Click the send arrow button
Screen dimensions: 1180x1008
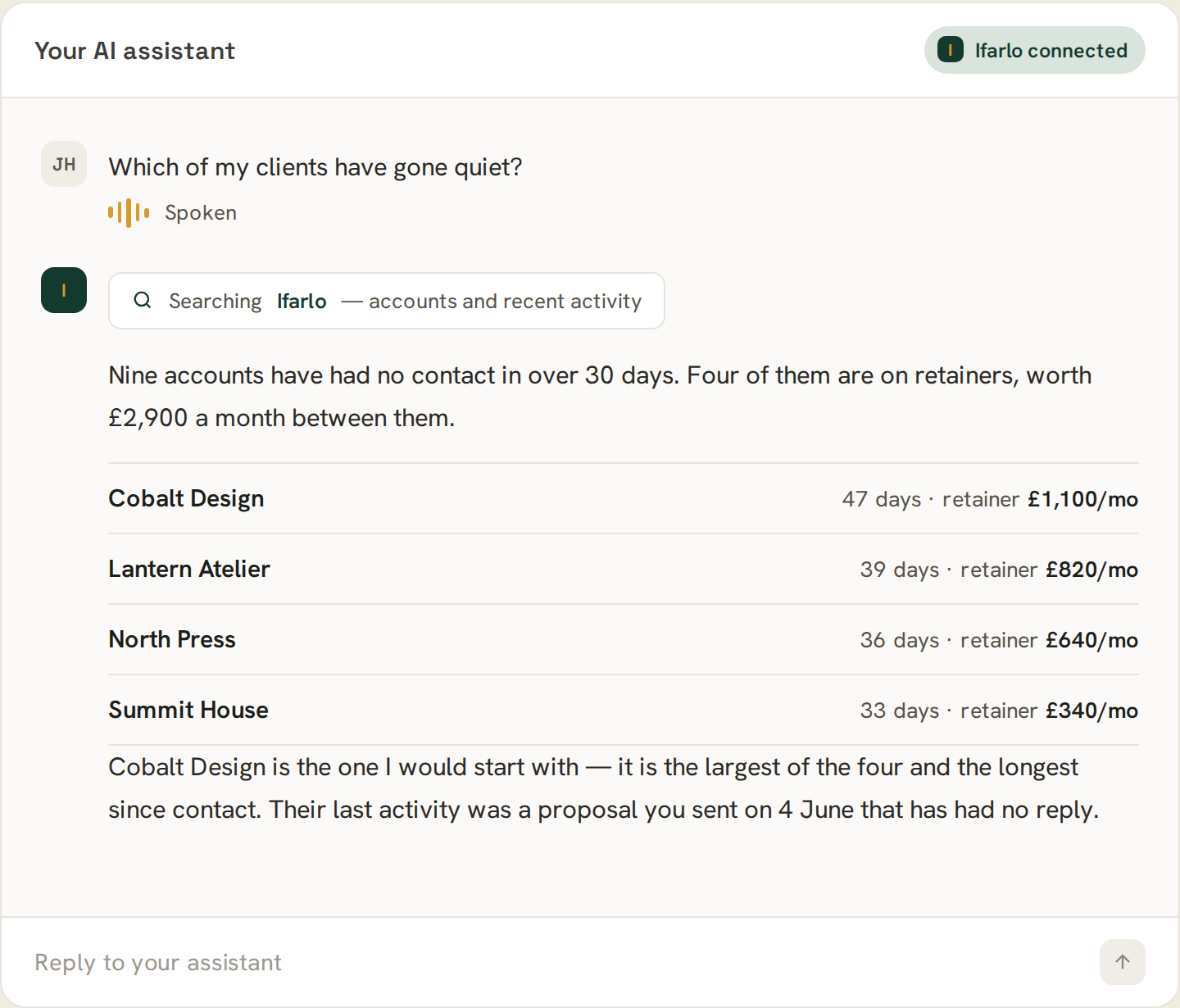pyautogui.click(x=1122, y=962)
